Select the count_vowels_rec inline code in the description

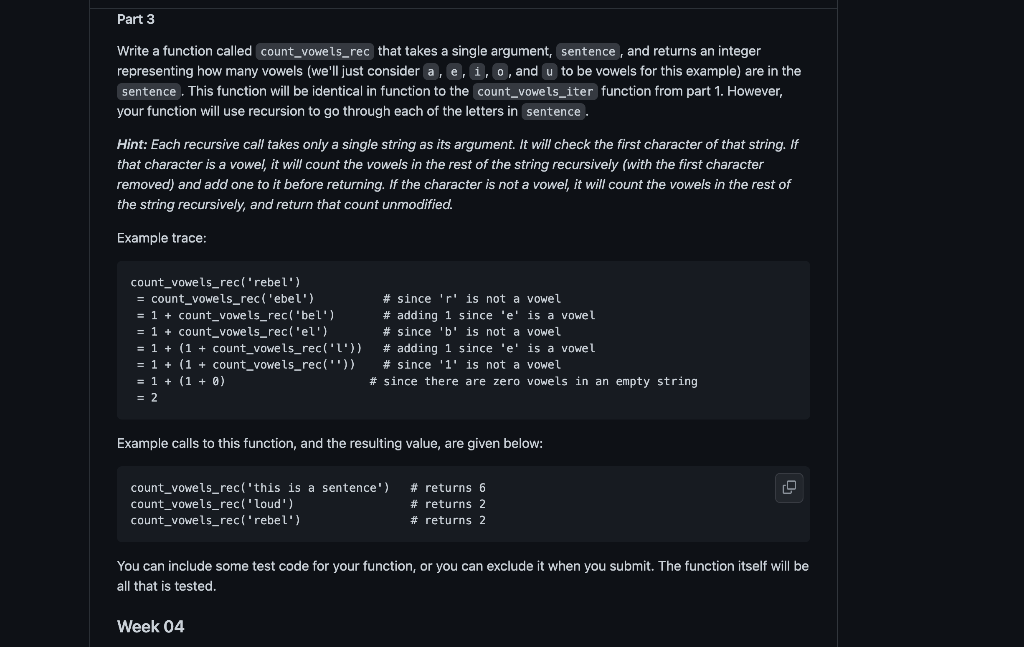[x=315, y=52]
